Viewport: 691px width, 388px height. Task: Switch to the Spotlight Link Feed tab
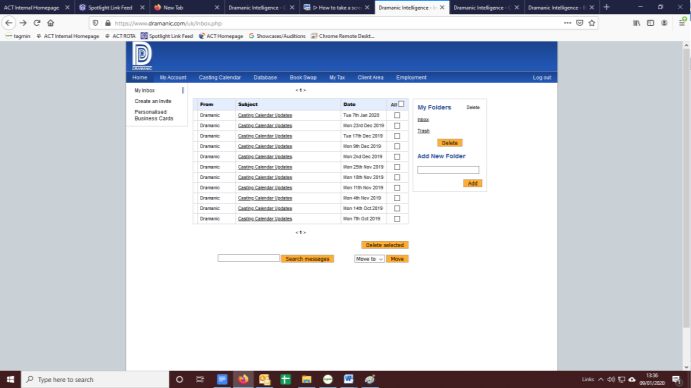click(111, 7)
